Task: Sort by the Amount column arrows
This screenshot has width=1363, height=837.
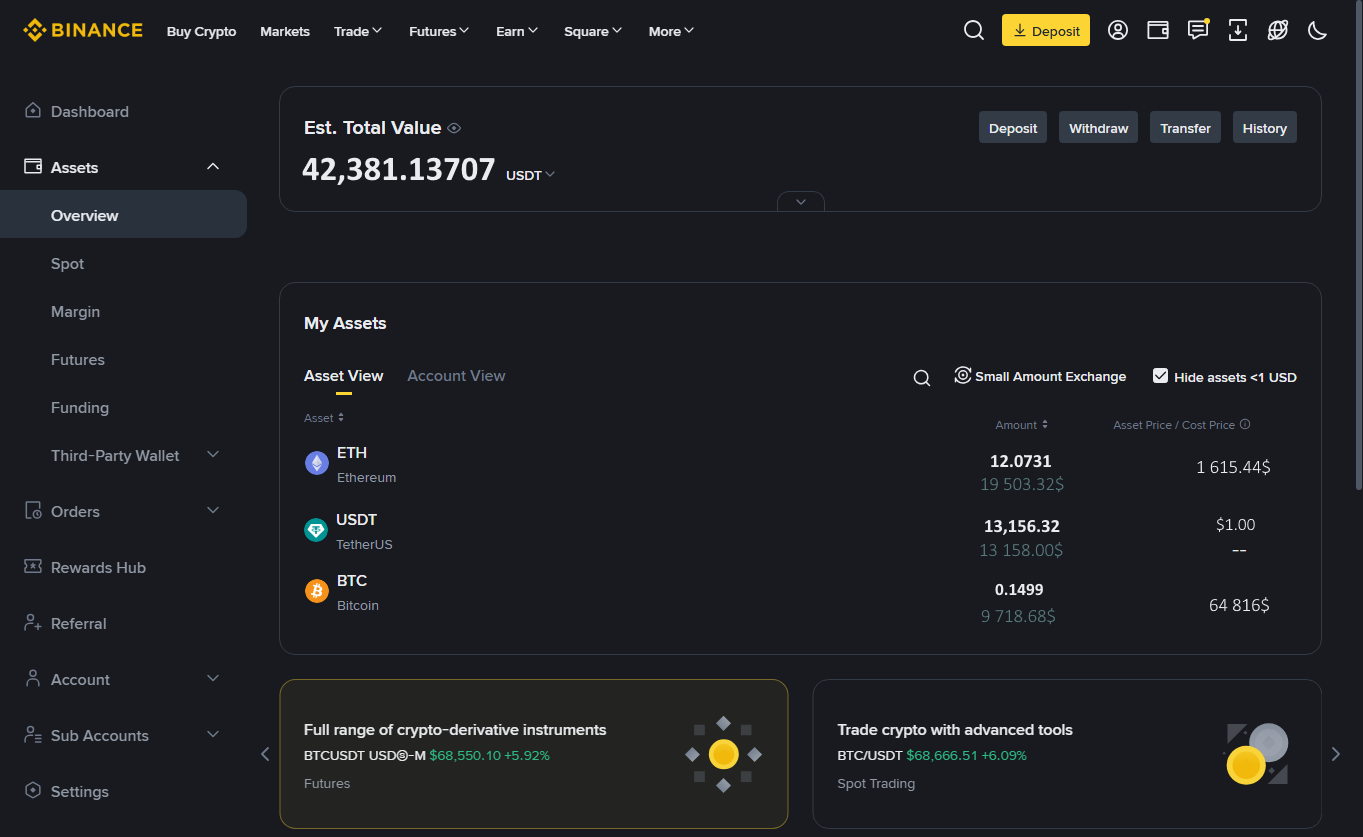Action: click(1045, 425)
